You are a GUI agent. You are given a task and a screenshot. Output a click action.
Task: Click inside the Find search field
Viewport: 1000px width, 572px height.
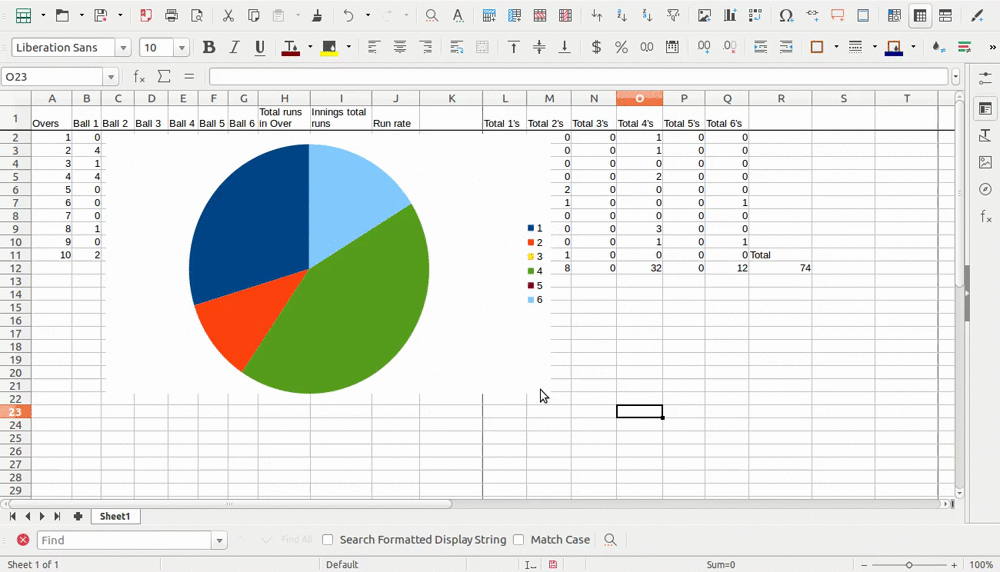click(124, 540)
